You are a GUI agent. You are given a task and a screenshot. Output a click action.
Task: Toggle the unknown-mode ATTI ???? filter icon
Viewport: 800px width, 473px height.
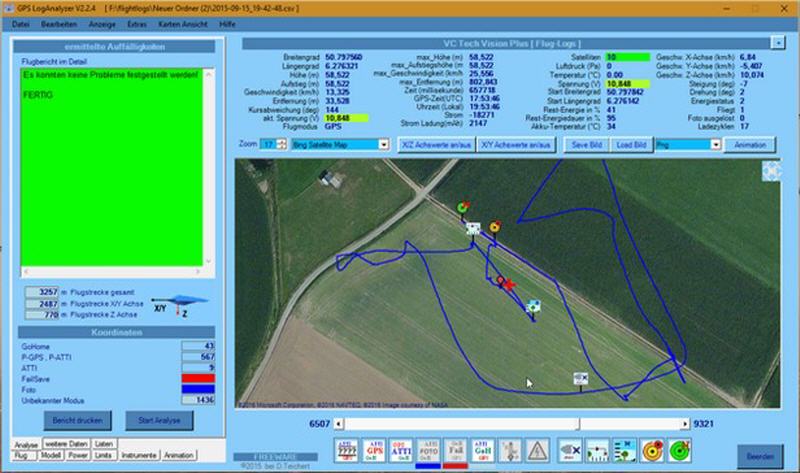pyautogui.click(x=347, y=451)
